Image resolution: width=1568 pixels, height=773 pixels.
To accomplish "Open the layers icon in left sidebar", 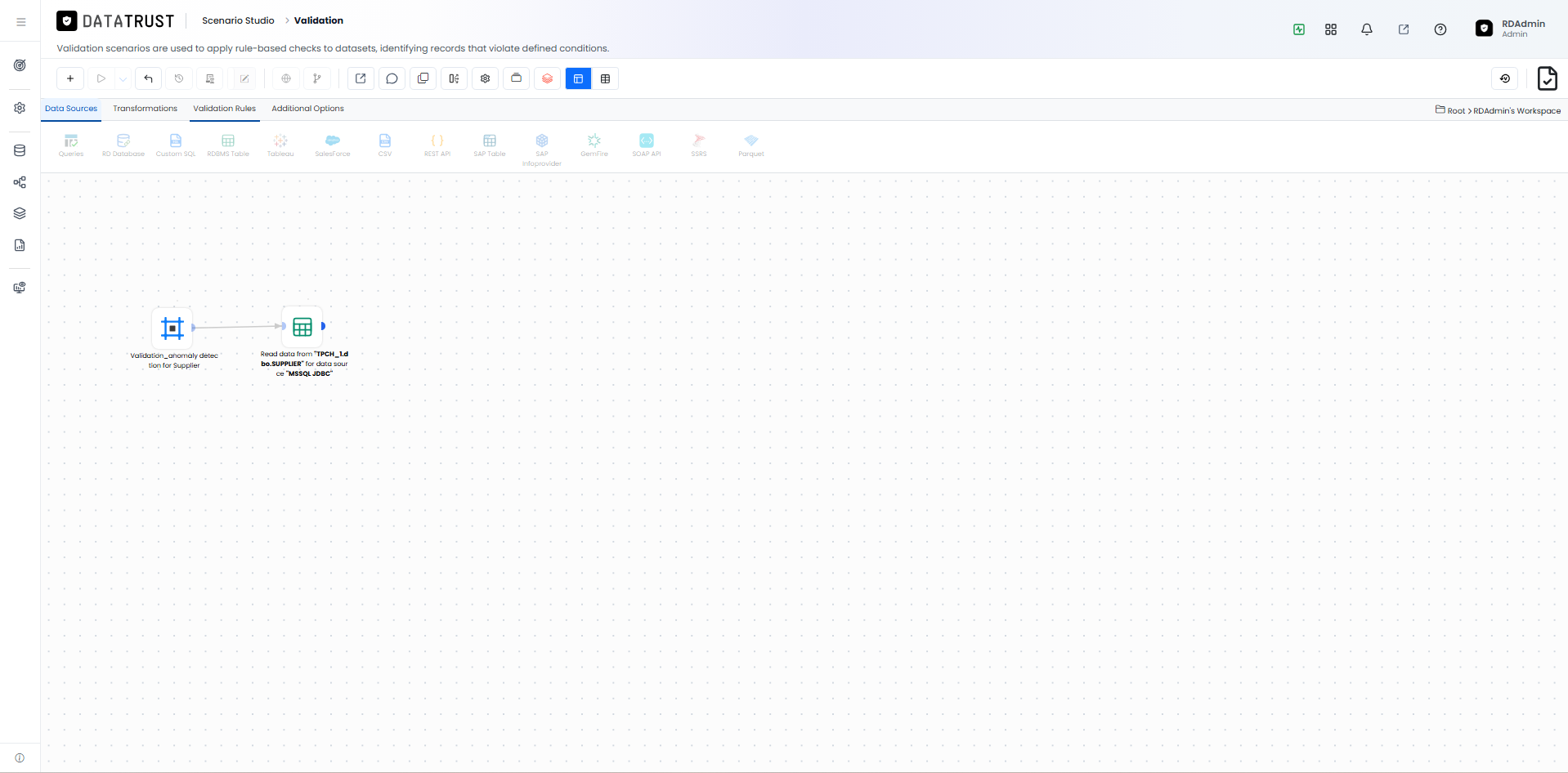I will click(x=20, y=213).
